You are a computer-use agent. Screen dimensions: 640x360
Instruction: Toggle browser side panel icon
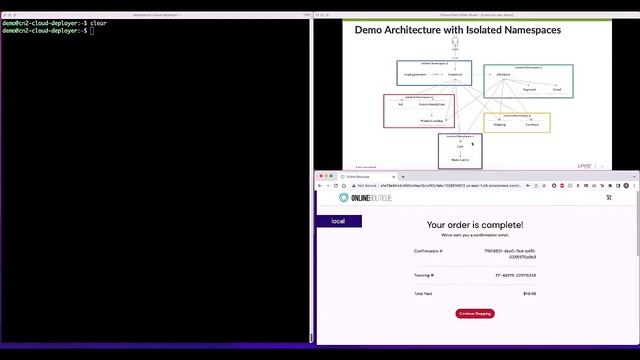coord(618,186)
